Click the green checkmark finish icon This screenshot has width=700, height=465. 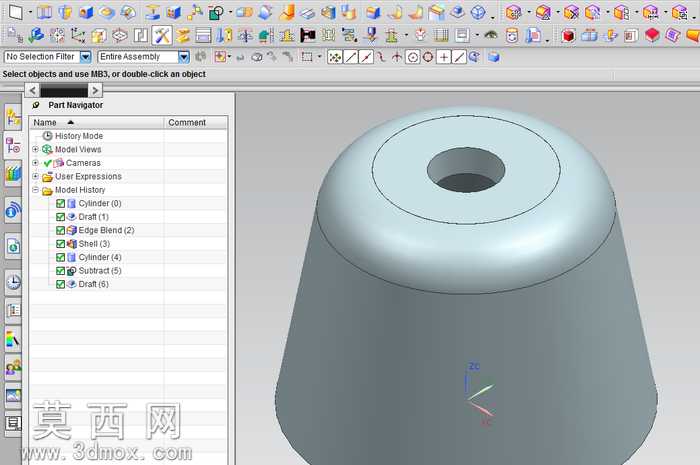click(x=35, y=35)
